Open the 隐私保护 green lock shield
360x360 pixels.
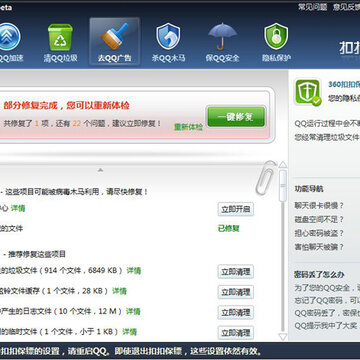[x=276, y=37]
